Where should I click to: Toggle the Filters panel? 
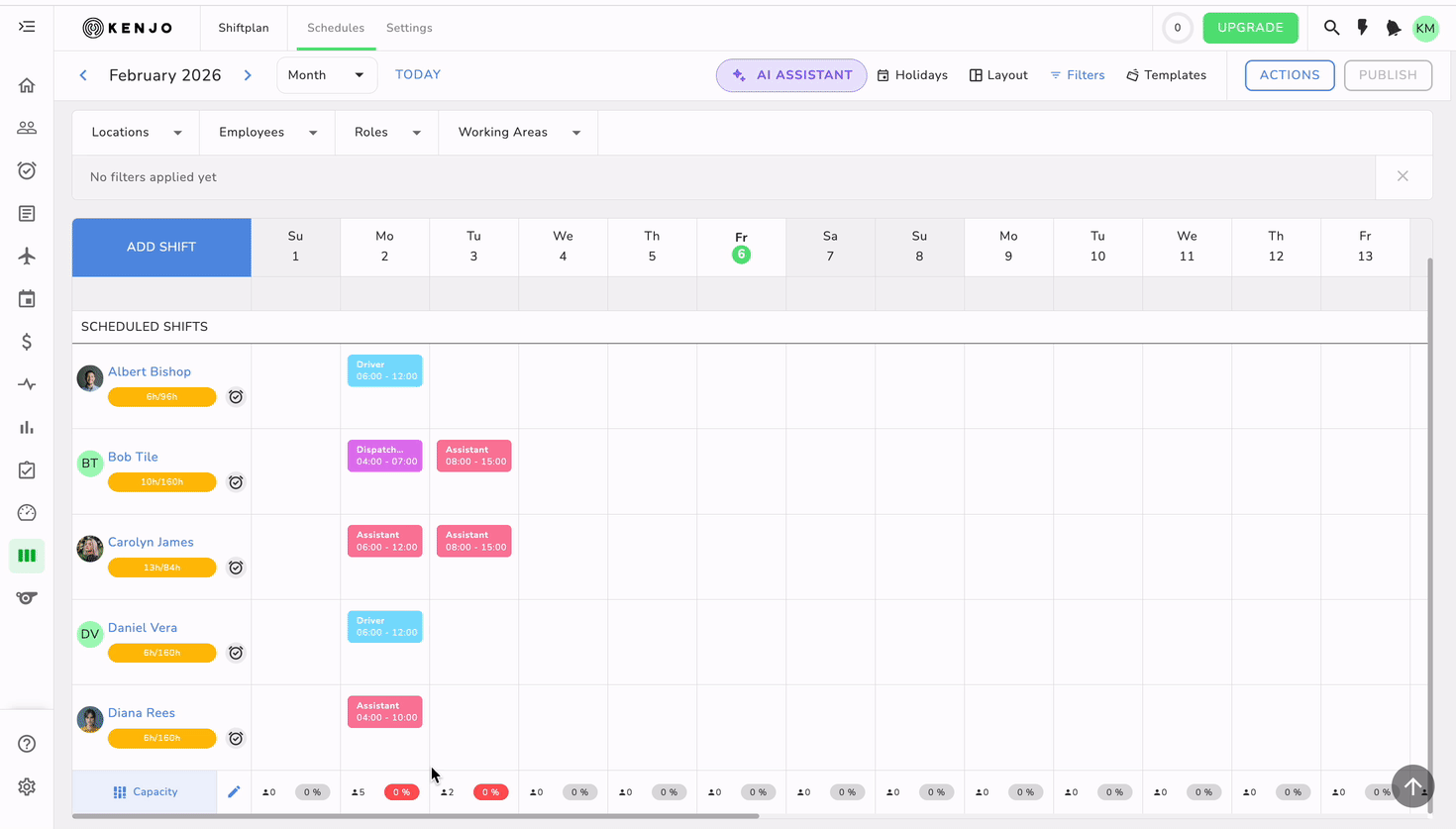pos(1078,75)
